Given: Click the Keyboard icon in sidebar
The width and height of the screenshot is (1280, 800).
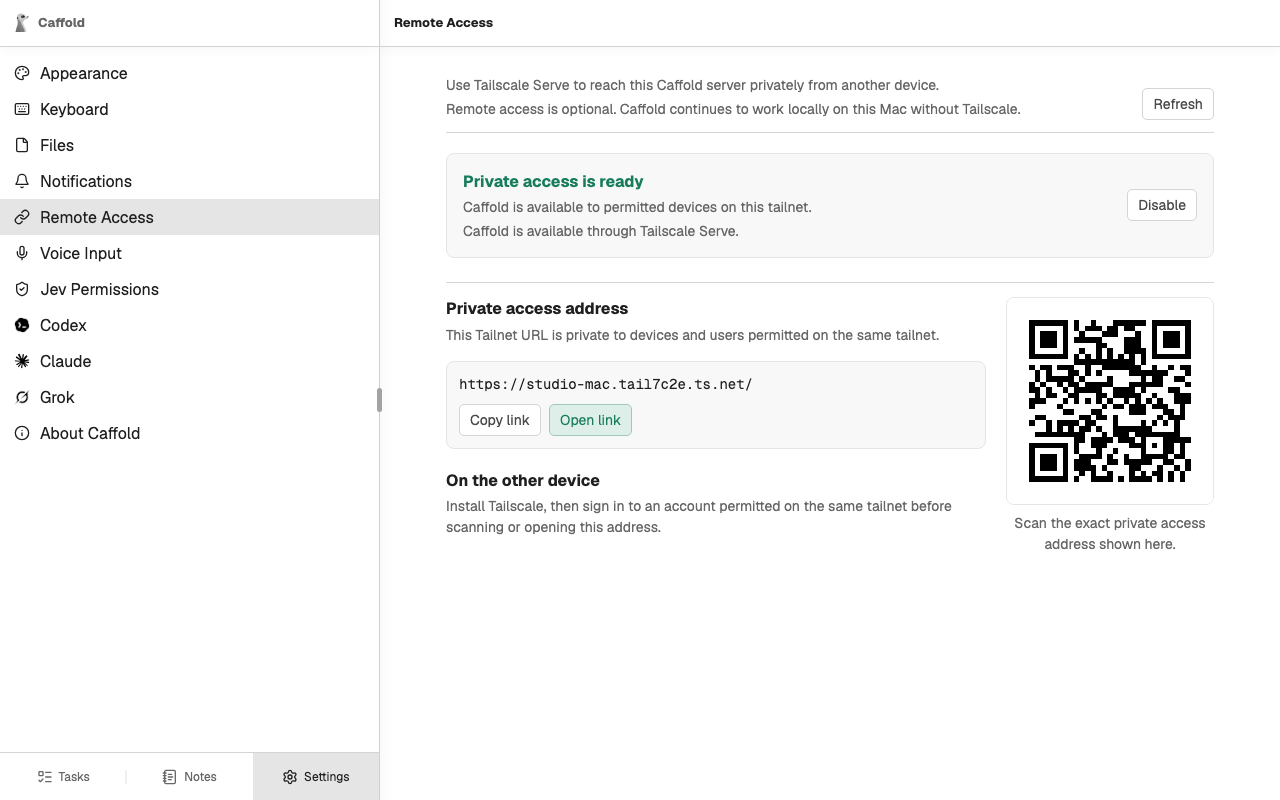Looking at the screenshot, I should pos(22,109).
